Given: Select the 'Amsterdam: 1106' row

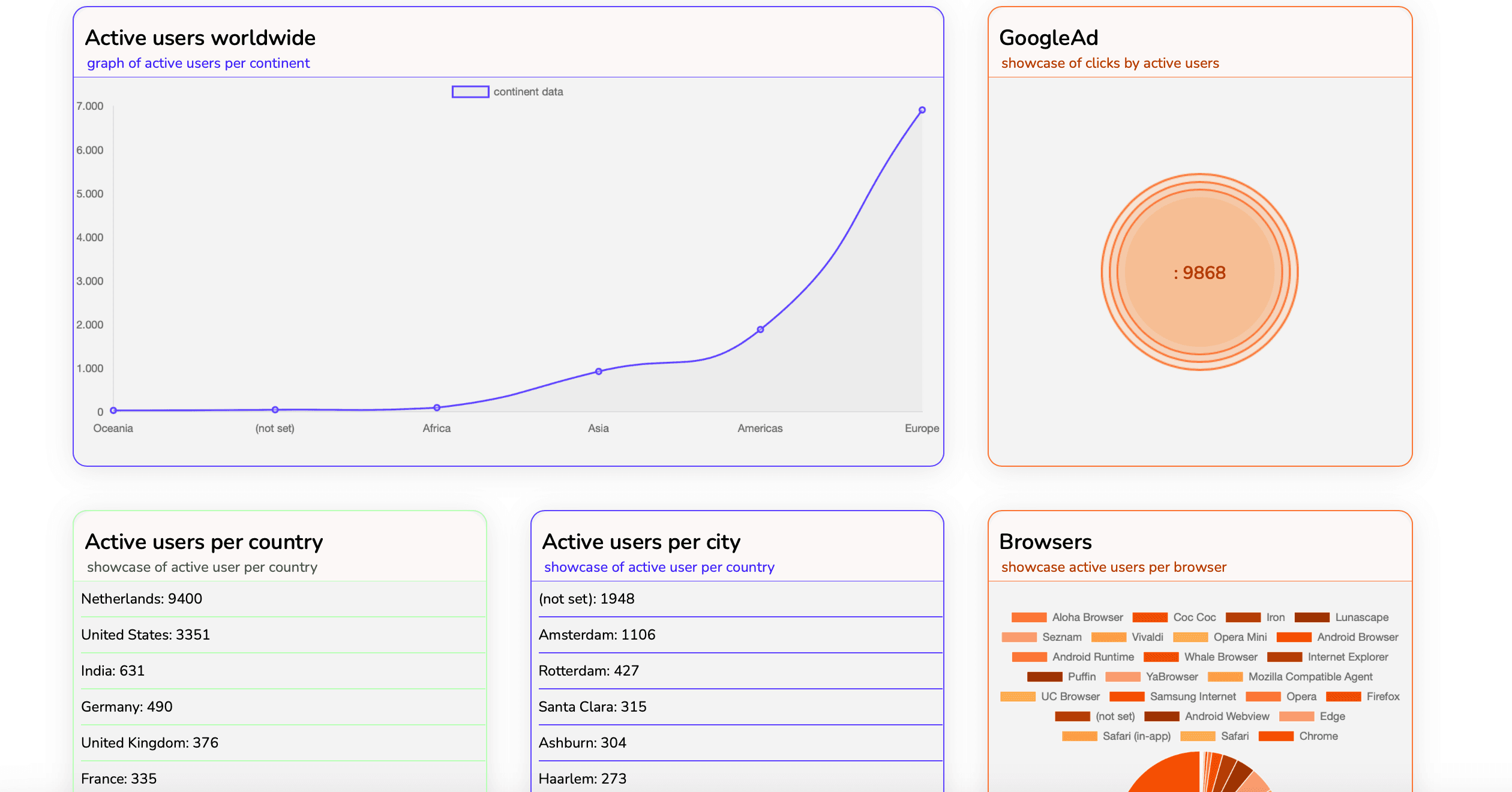Looking at the screenshot, I should 740,635.
